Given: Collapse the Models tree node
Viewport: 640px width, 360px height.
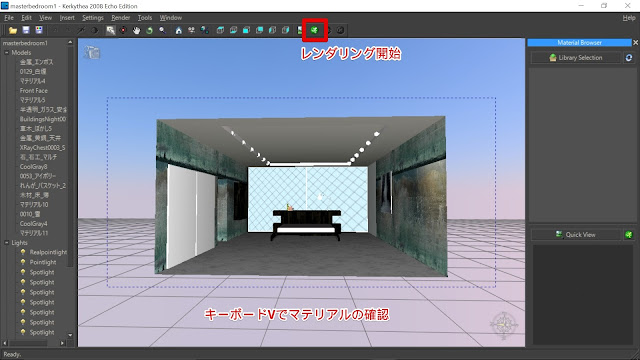Looking at the screenshot, I should (x=7, y=53).
